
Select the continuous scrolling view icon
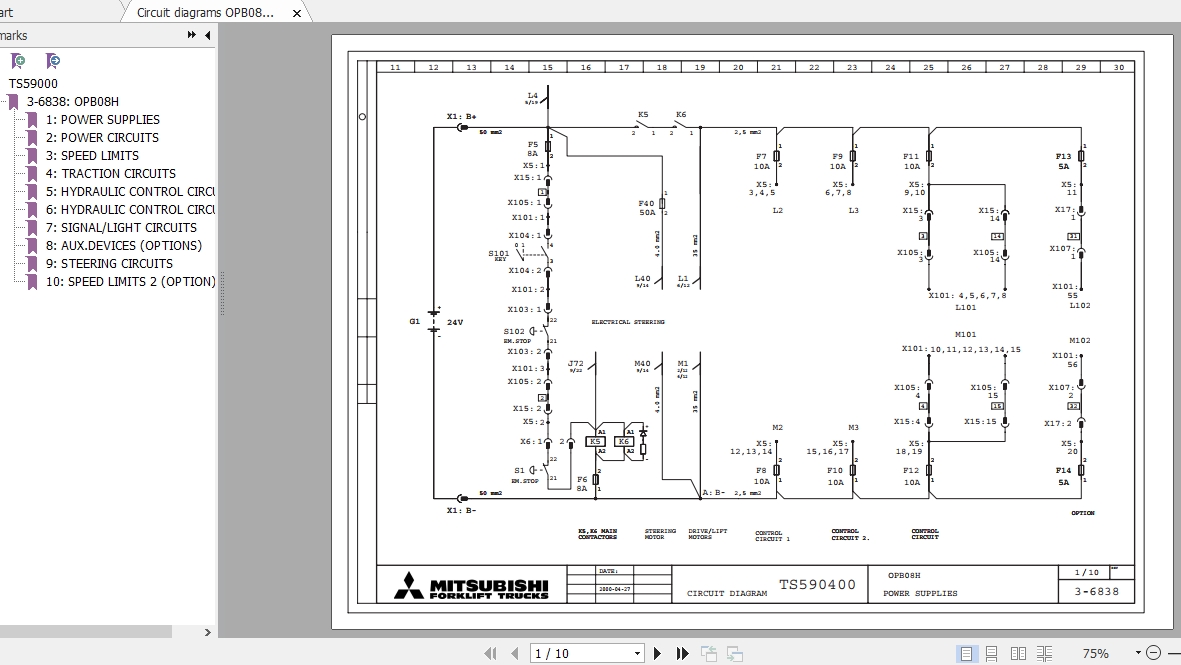click(990, 652)
